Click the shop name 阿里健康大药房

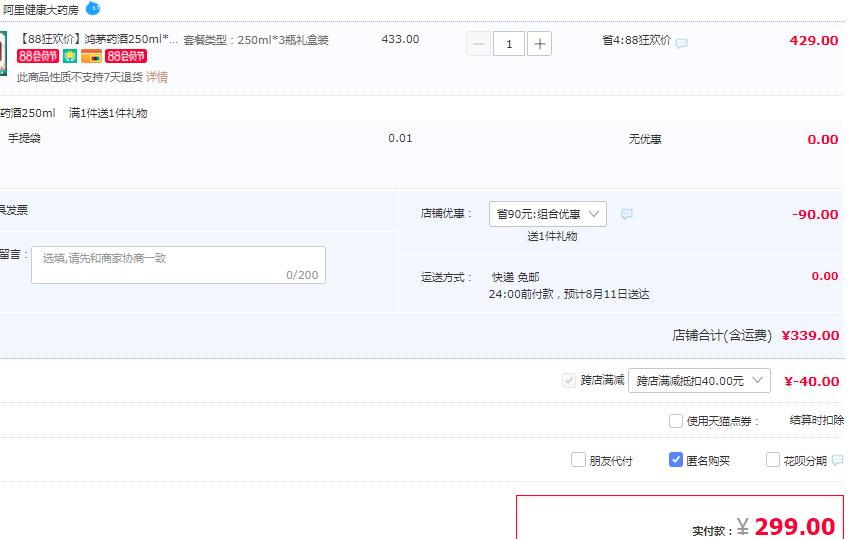click(41, 9)
